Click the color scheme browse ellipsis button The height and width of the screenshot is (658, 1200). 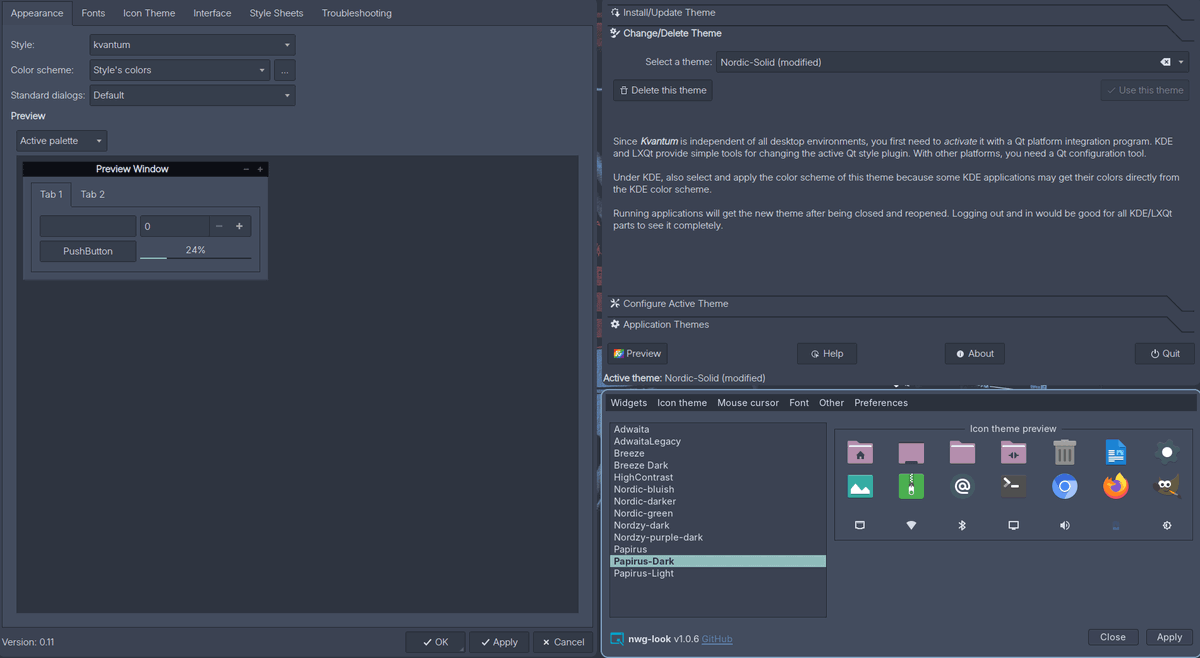pyautogui.click(x=284, y=70)
